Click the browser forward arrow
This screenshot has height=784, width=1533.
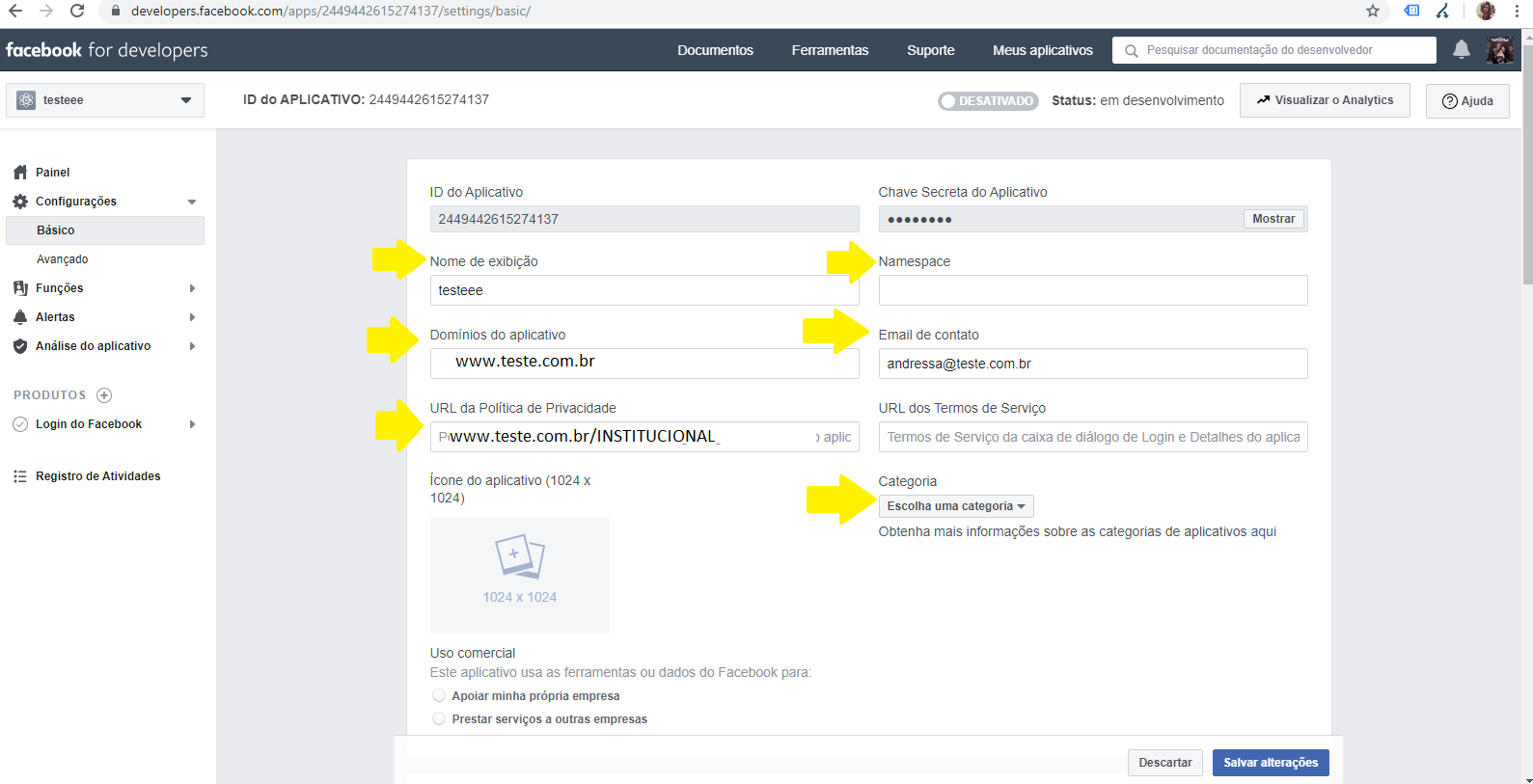tap(46, 11)
